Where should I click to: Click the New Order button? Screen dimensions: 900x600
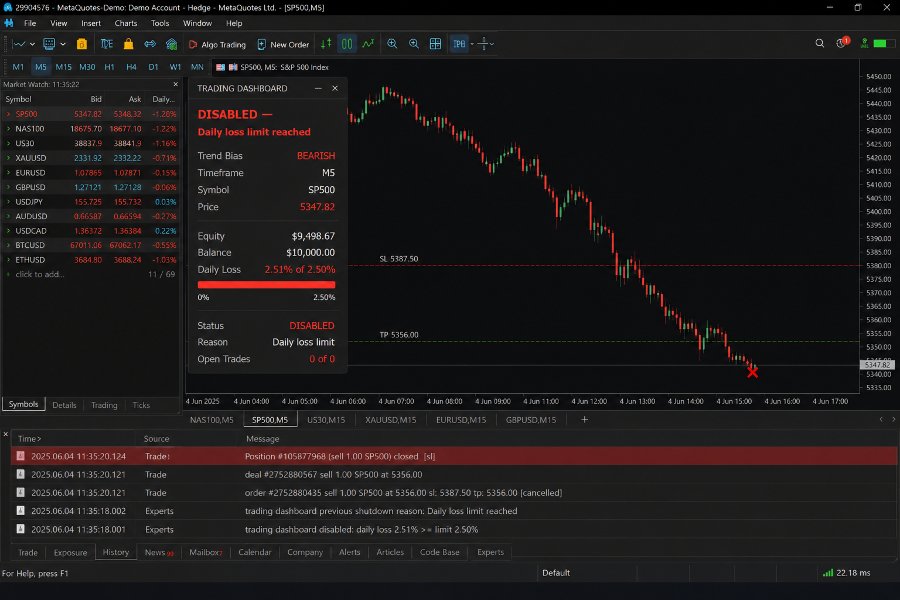coord(283,44)
